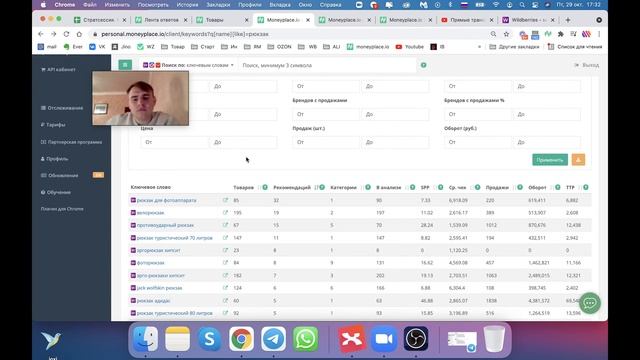
Task: Bookmark page with the star icon
Action: point(506,34)
